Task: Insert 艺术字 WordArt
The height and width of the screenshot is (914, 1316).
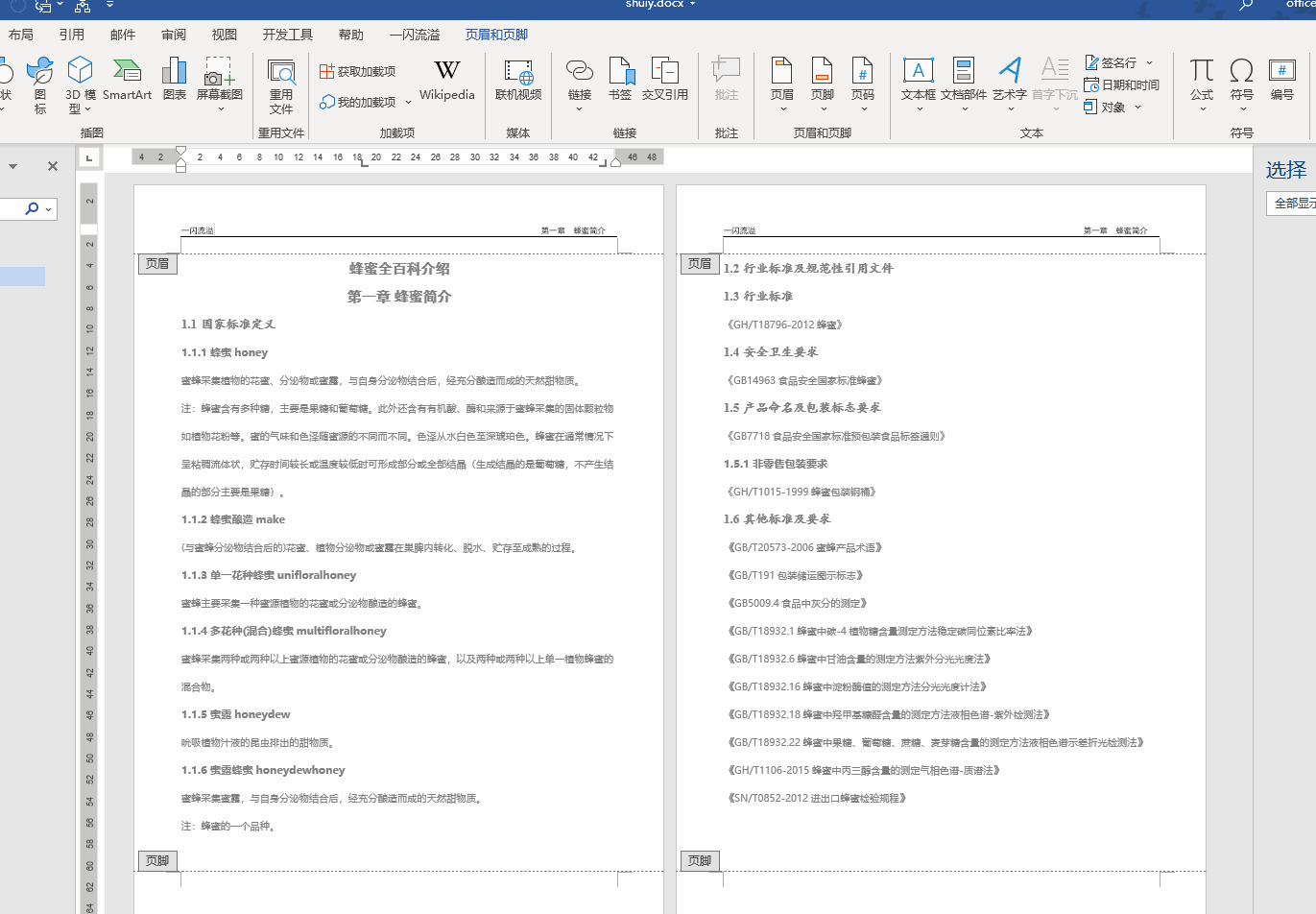Action: 1010,84
